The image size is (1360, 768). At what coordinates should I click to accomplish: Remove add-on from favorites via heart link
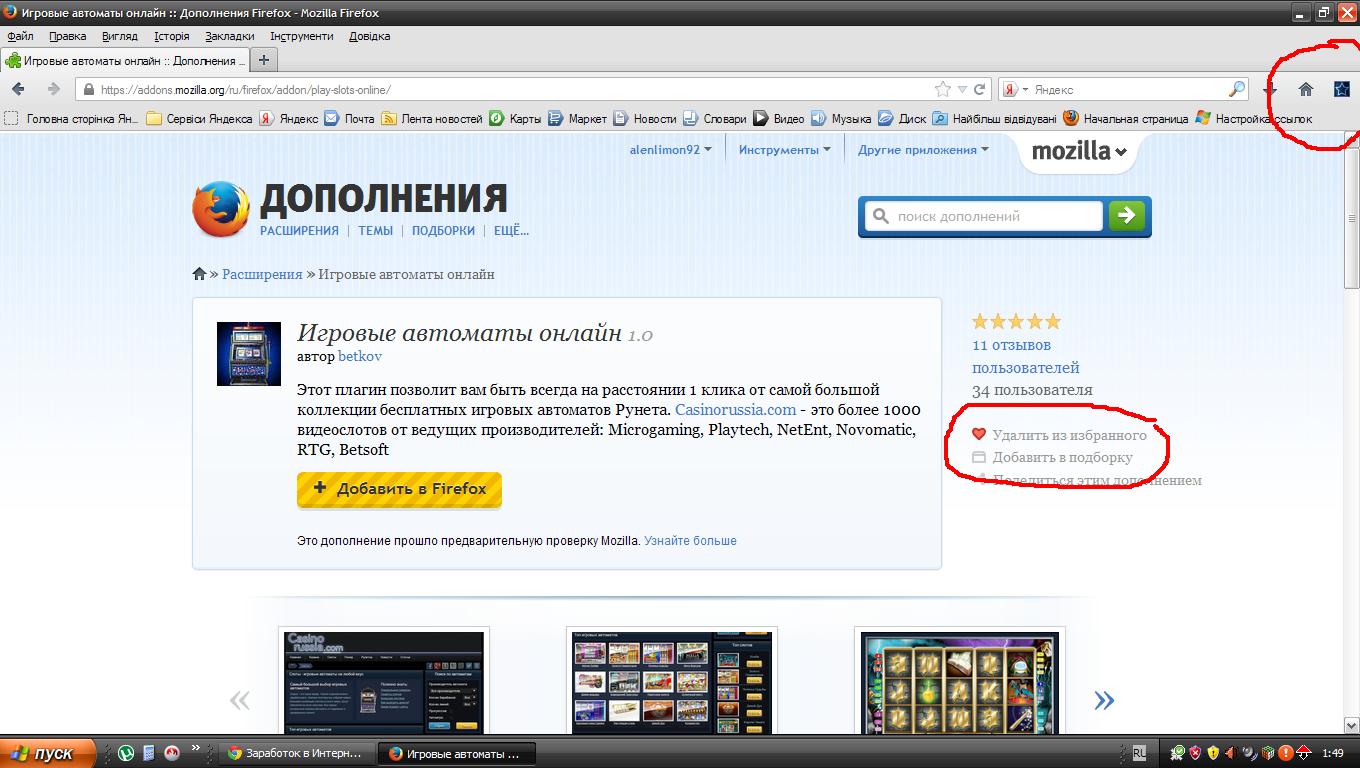click(1060, 435)
